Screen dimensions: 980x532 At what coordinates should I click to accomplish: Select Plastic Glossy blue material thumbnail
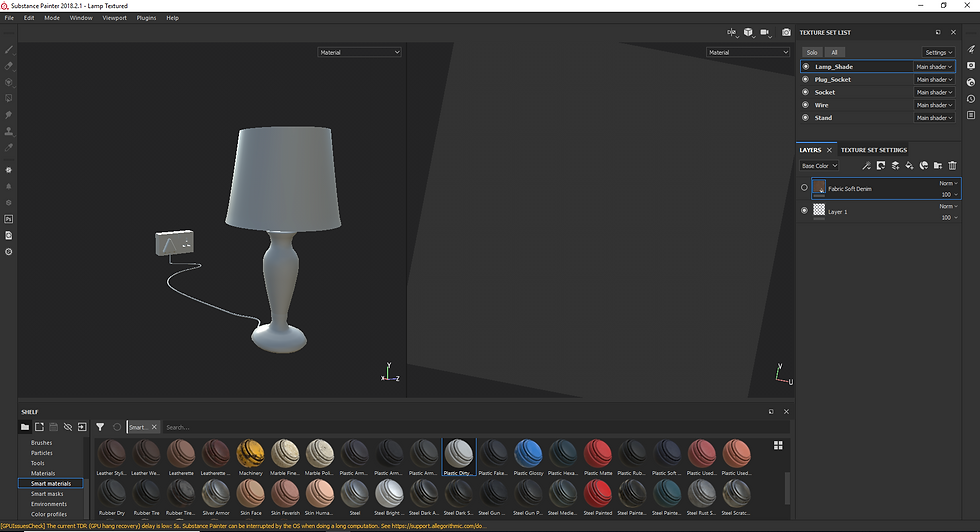pyautogui.click(x=528, y=457)
